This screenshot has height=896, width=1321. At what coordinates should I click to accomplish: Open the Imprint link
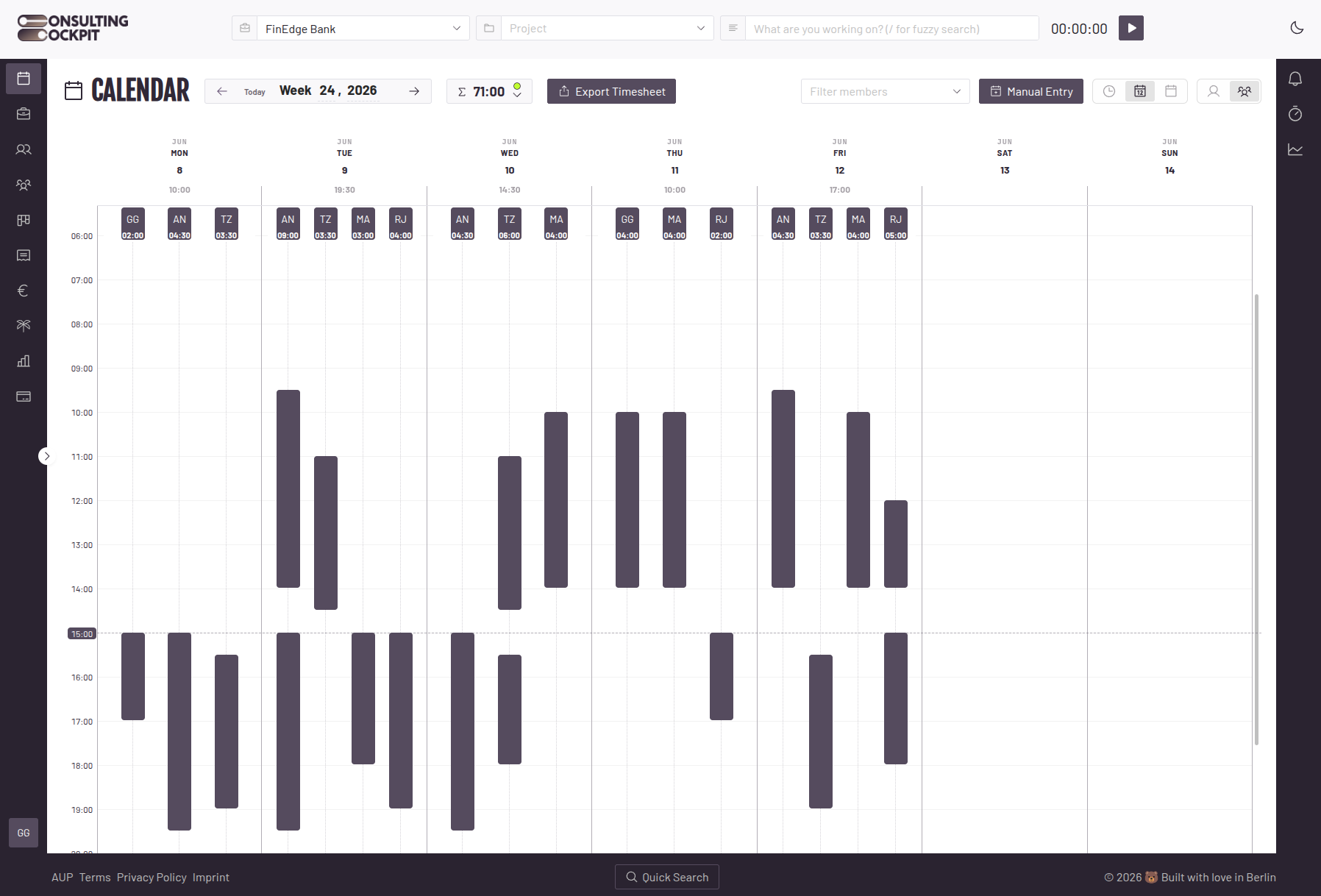[211, 877]
